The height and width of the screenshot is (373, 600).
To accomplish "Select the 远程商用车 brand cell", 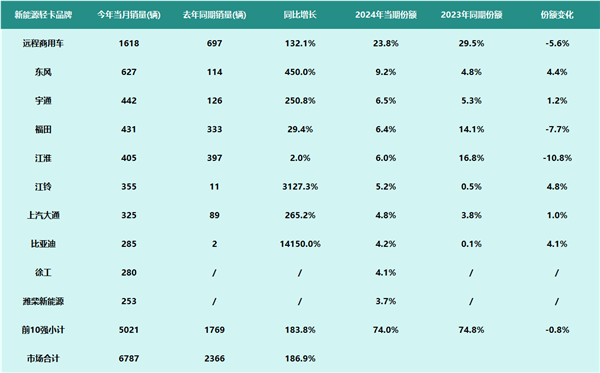I will (x=43, y=43).
